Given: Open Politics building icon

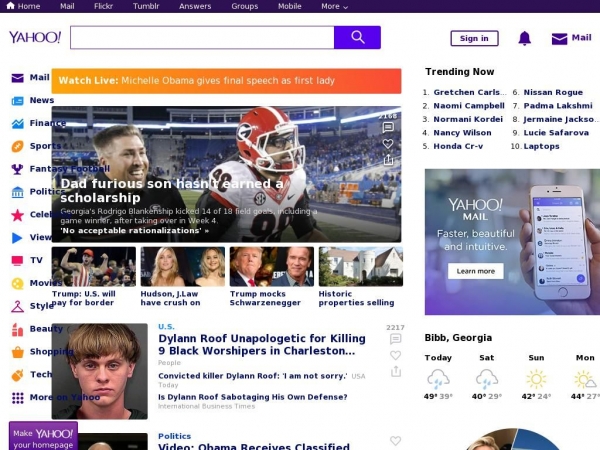Looking at the screenshot, I should click(x=17, y=192).
